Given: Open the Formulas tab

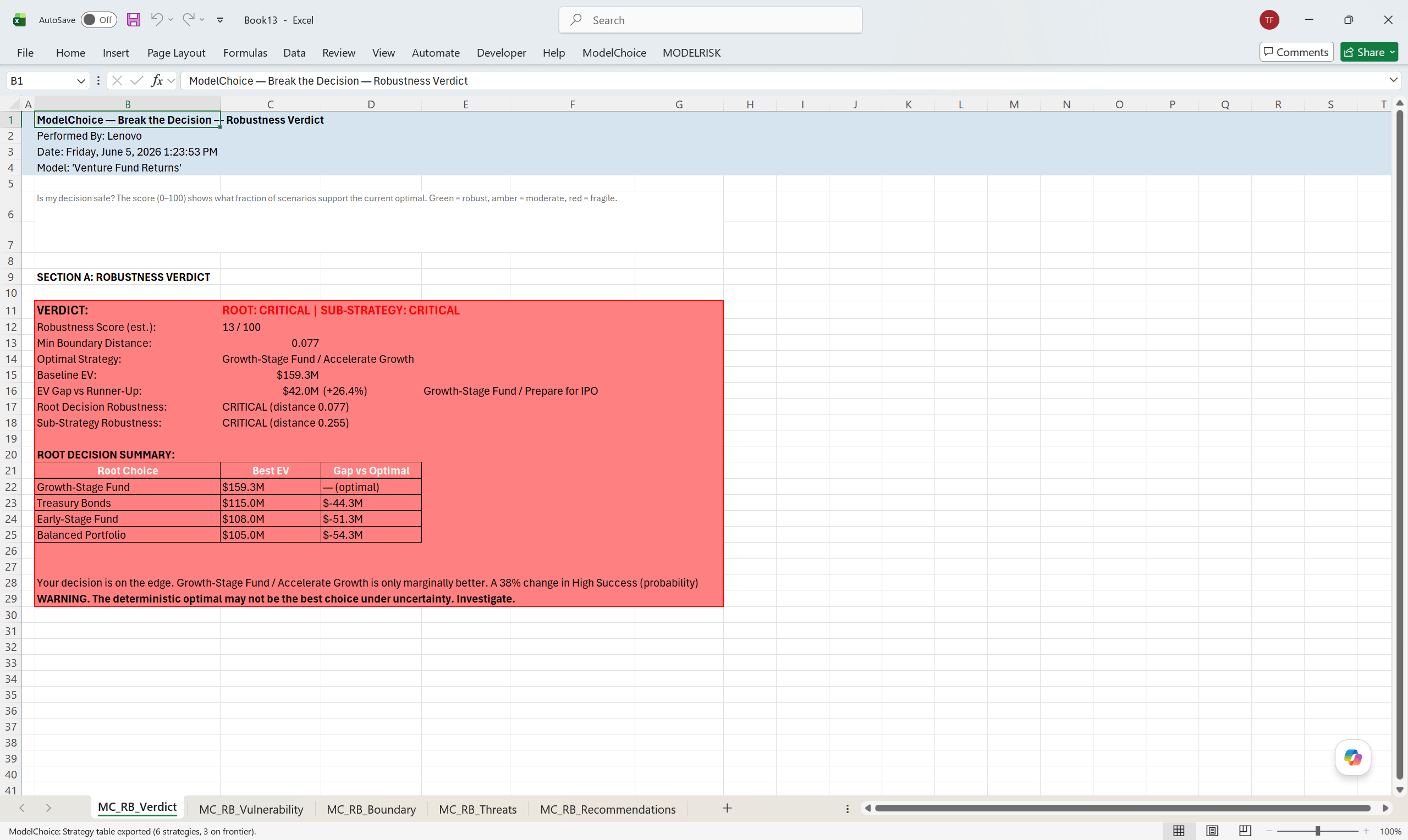Looking at the screenshot, I should tap(245, 53).
